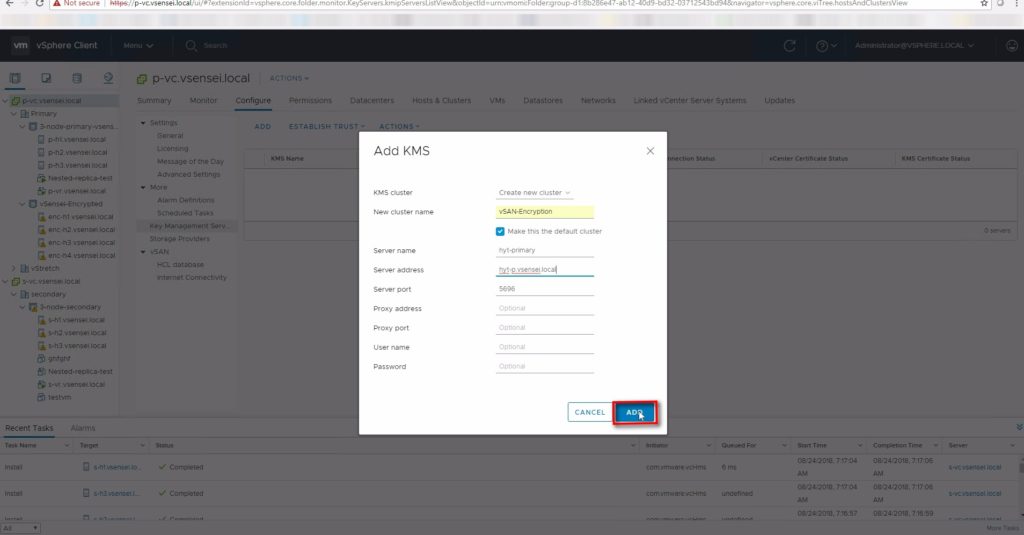Select enc-h1.vsensei.local host in the tree
This screenshot has width=1024, height=535.
coord(81,217)
